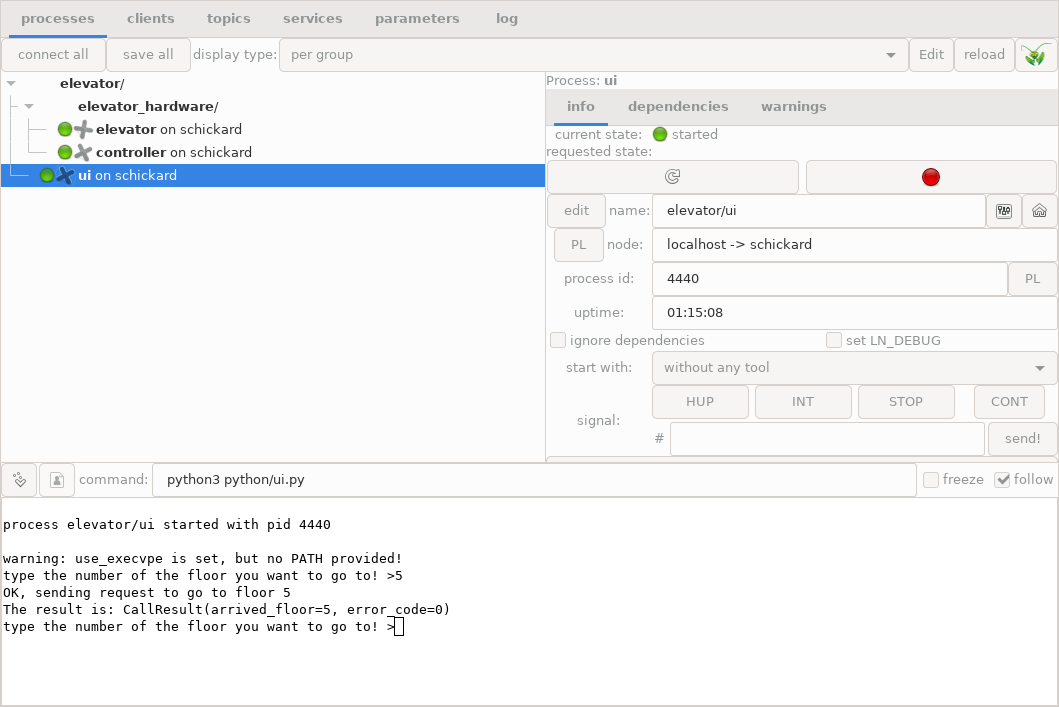Viewport: 1059px width, 707px height.
Task: Click the use_execvpe warning line in output
Action: point(203,558)
